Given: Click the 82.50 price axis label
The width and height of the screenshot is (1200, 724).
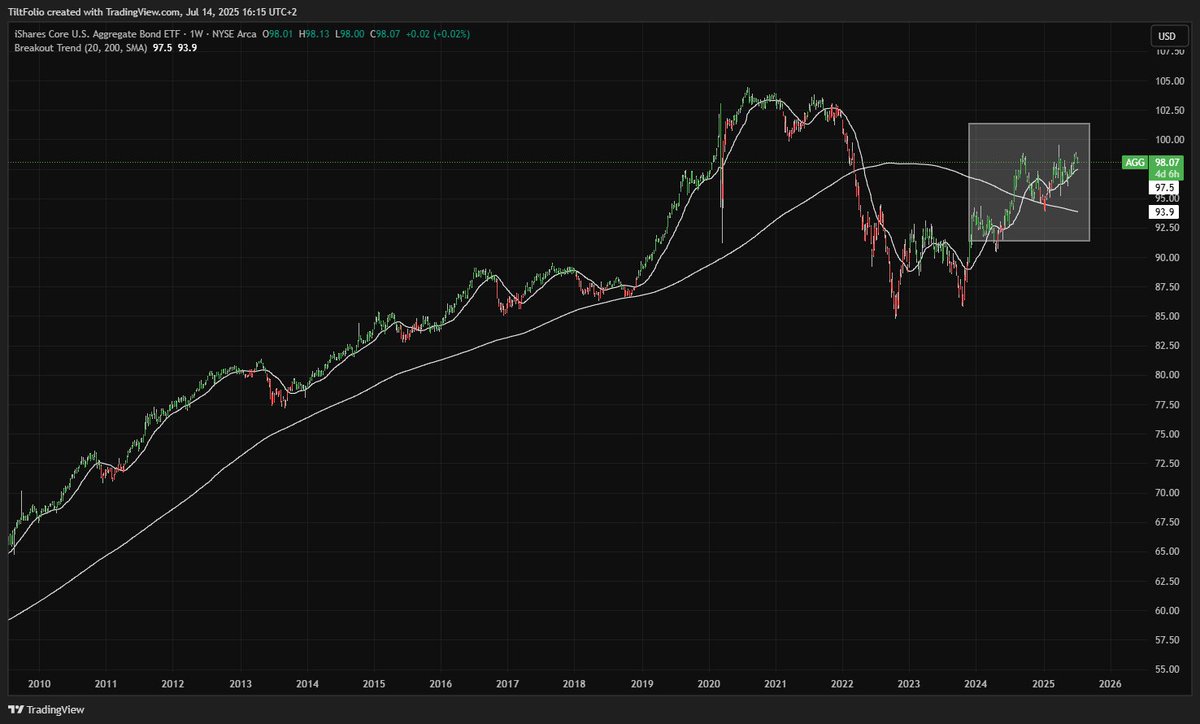Looking at the screenshot, I should pos(1167,346).
